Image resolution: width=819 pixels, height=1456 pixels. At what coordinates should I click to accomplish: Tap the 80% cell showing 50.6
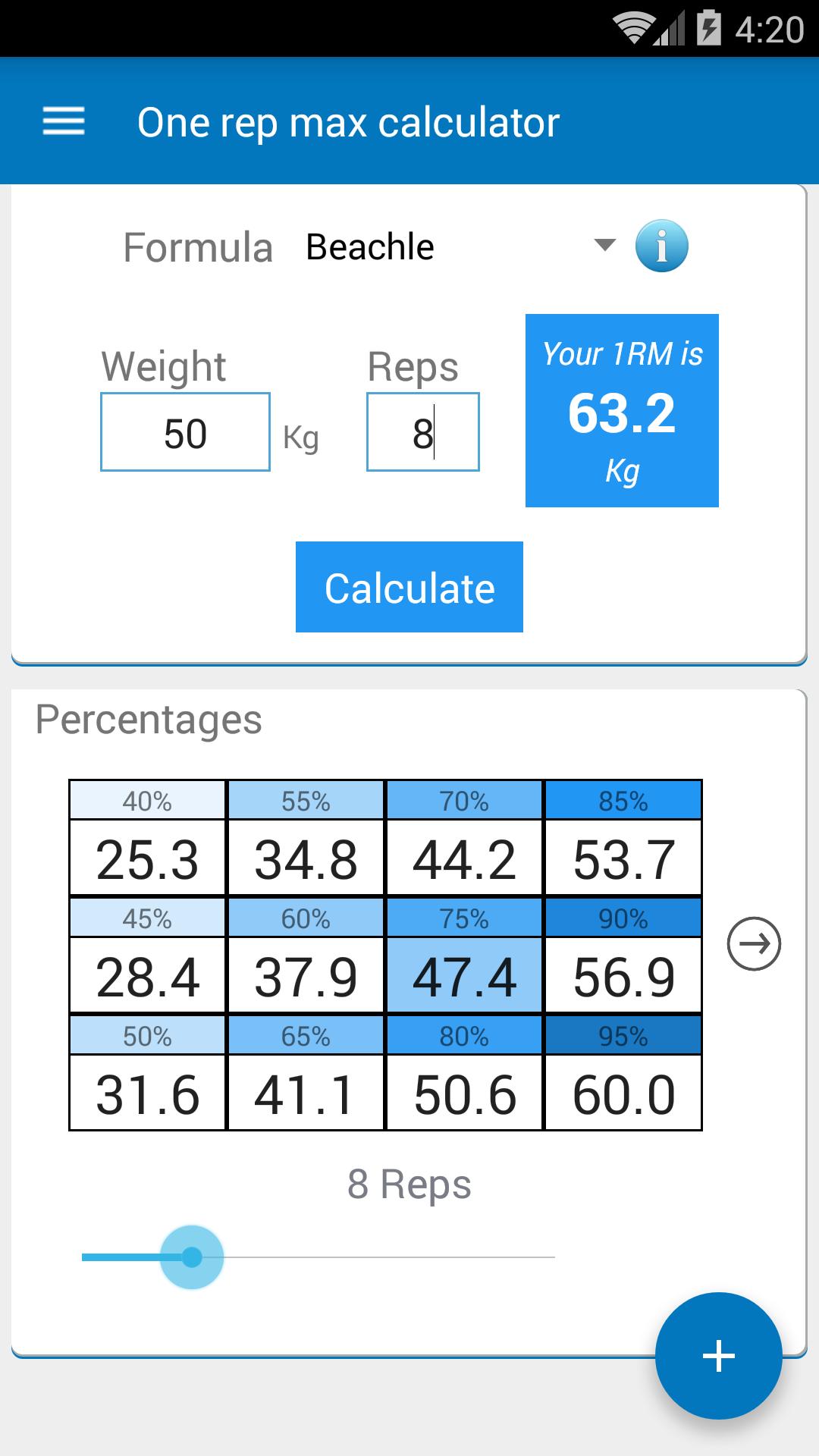pos(465,1094)
